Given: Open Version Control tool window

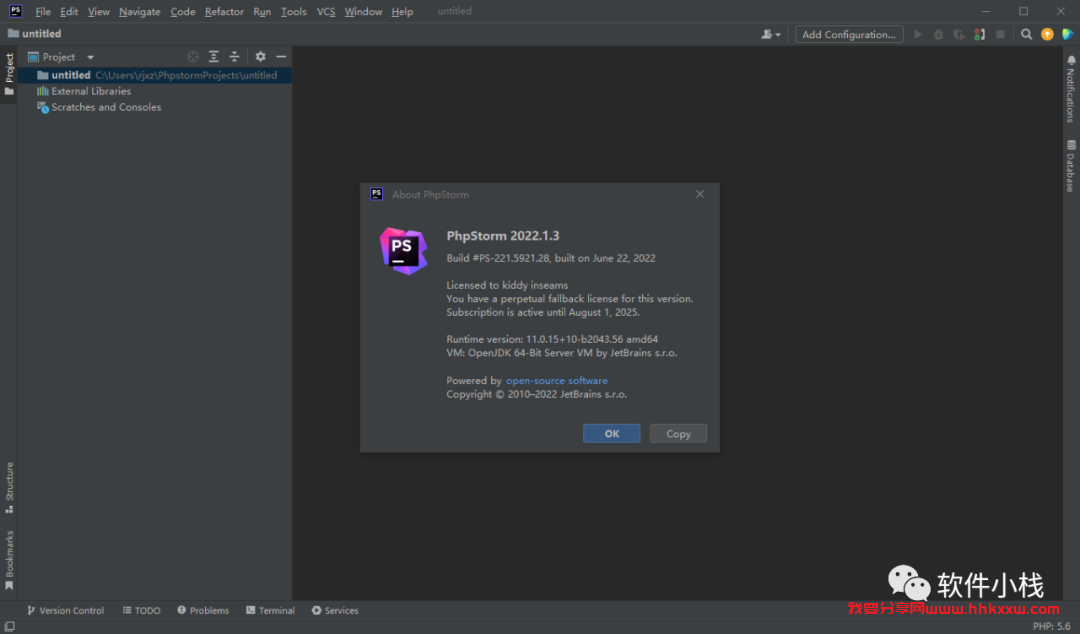Looking at the screenshot, I should pyautogui.click(x=65, y=611).
